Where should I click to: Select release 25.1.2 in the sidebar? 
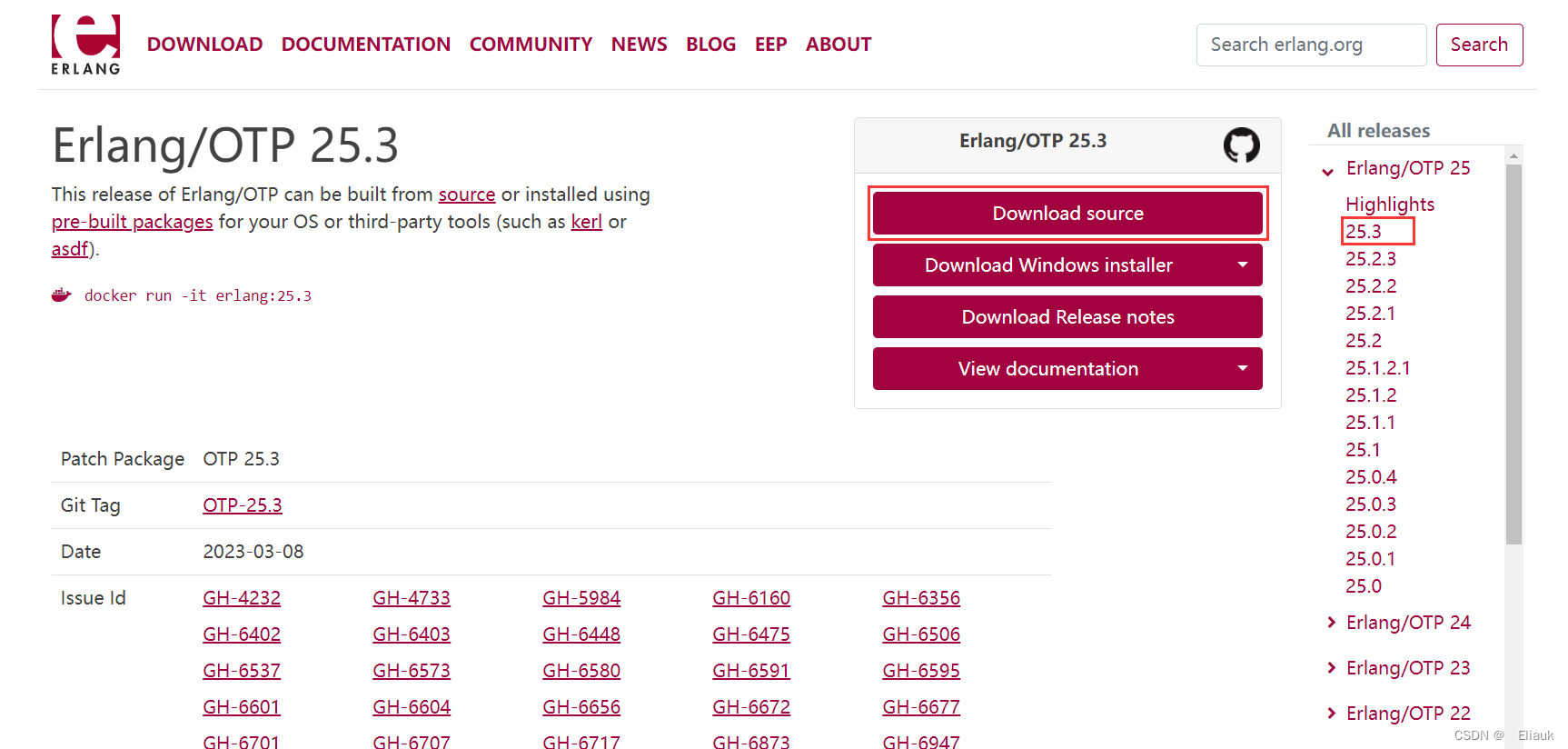1371,395
